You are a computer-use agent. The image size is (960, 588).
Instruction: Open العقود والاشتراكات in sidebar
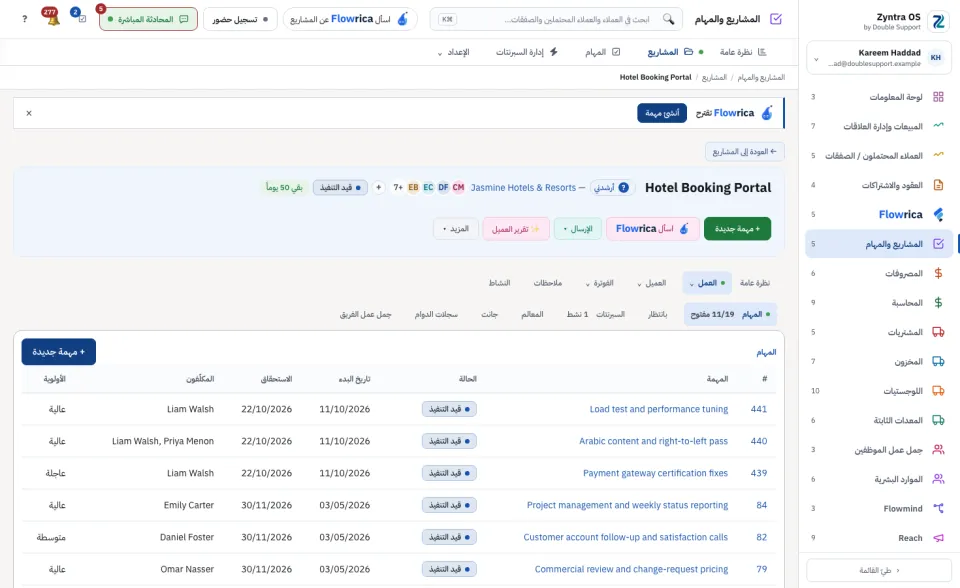[879, 185]
